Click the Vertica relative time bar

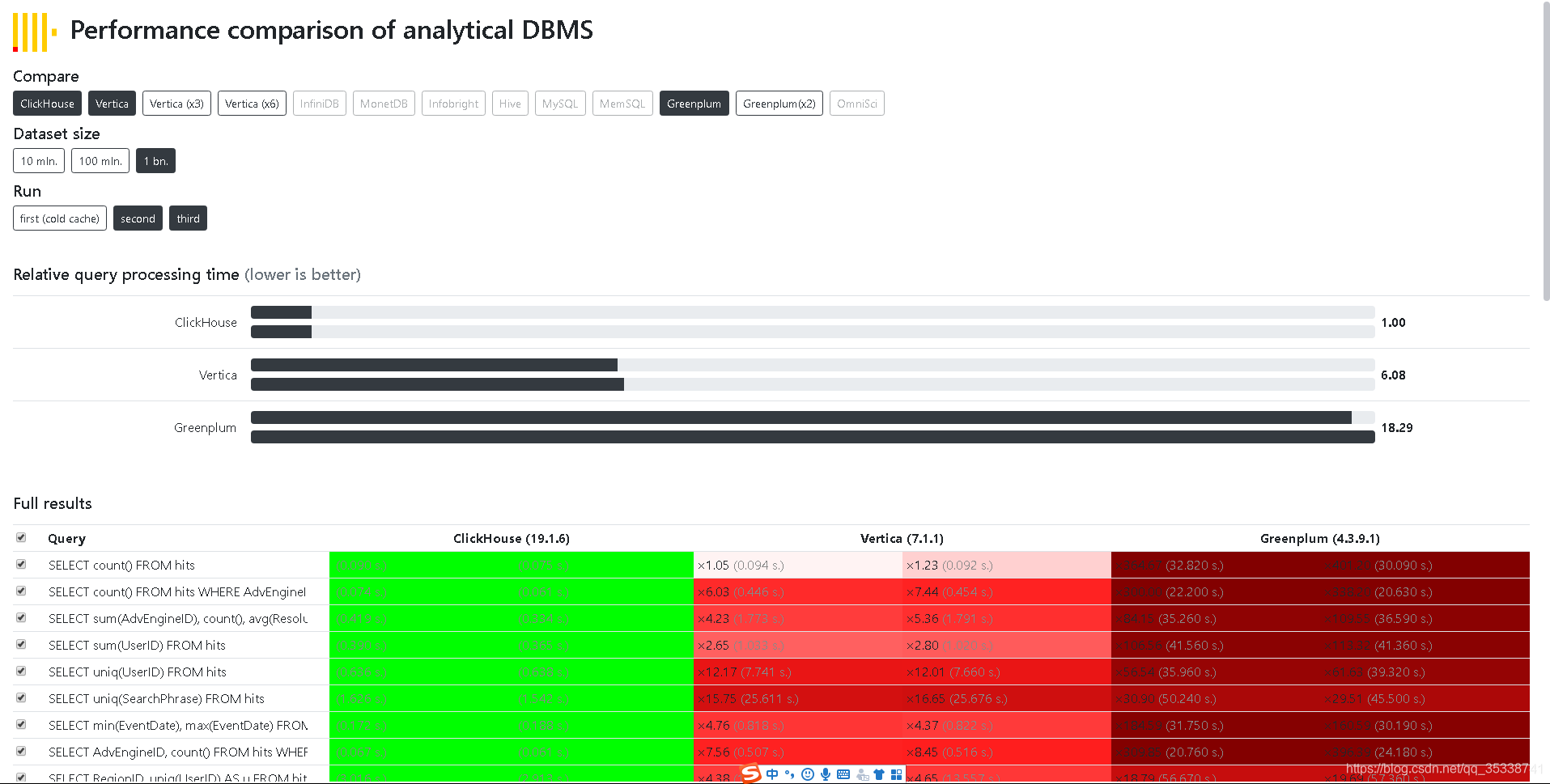(x=813, y=375)
